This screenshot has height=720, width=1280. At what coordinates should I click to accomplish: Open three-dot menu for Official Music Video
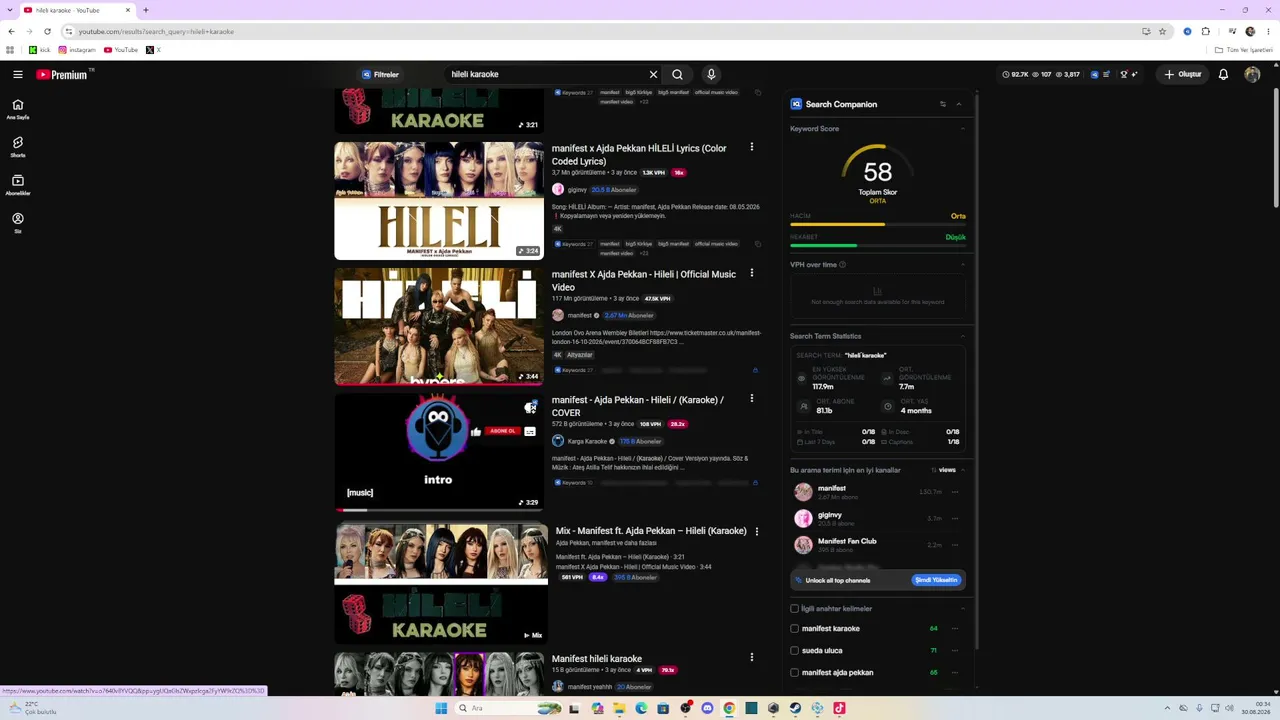click(x=751, y=273)
